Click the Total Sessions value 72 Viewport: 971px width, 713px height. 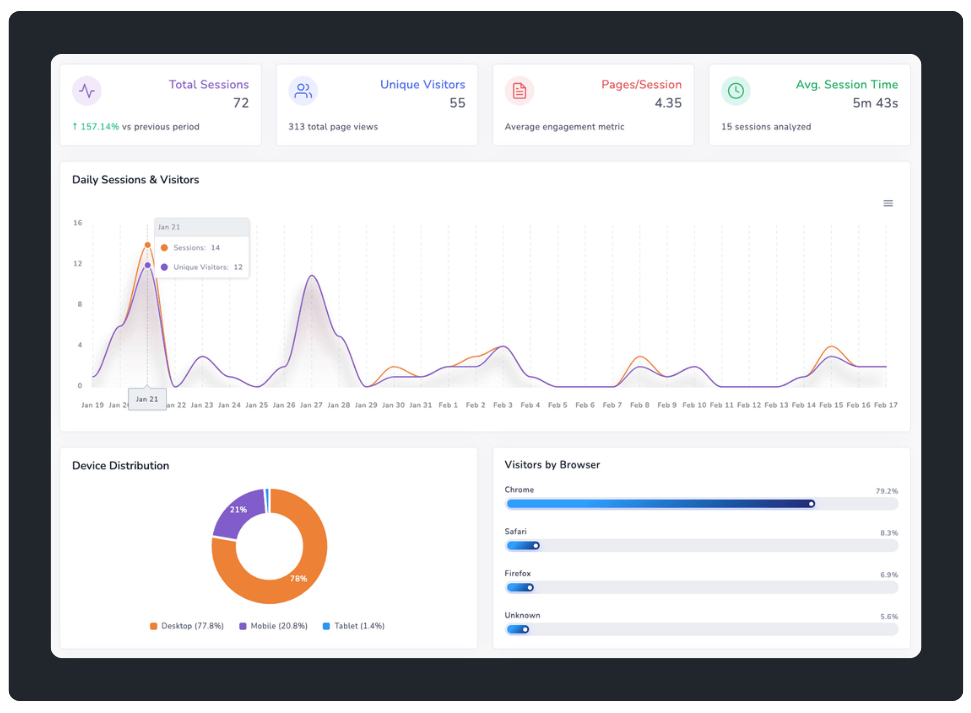tap(242, 101)
